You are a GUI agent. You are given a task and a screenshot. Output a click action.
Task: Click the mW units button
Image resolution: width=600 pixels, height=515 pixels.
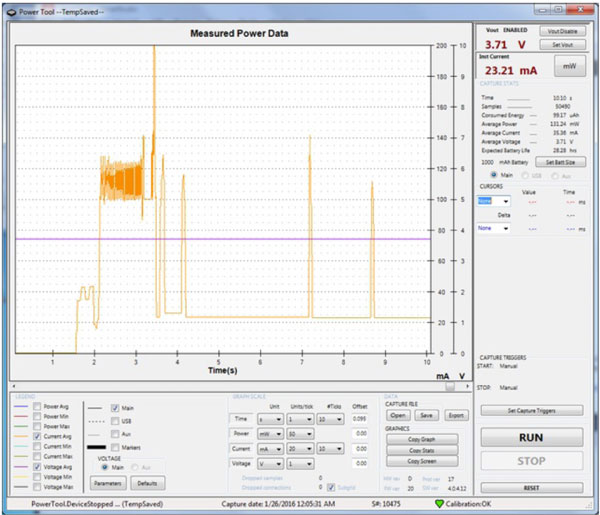tap(570, 68)
